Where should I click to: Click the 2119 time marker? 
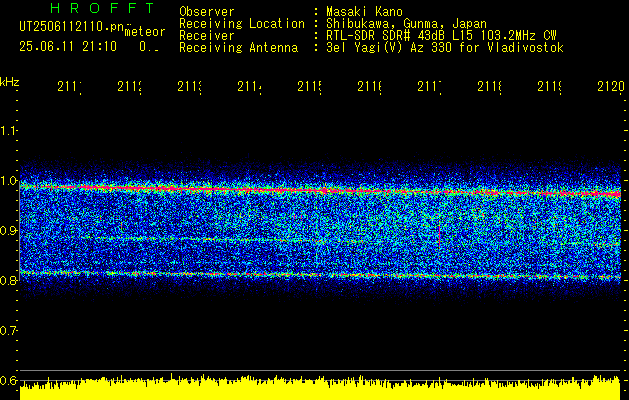tap(550, 86)
